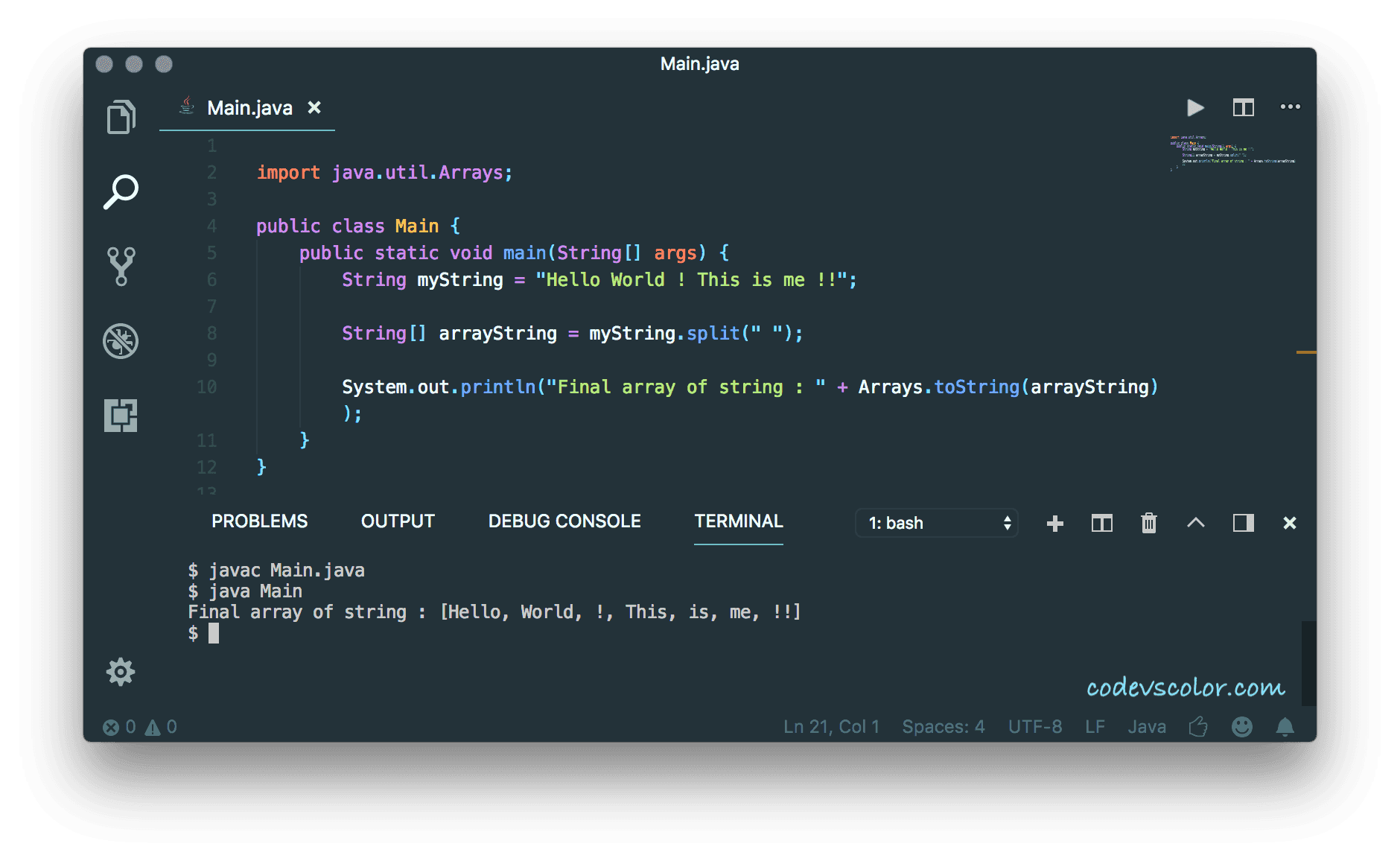This screenshot has width=1400, height=861.
Task: Click the 'Final array of string' output line
Action: (x=494, y=612)
